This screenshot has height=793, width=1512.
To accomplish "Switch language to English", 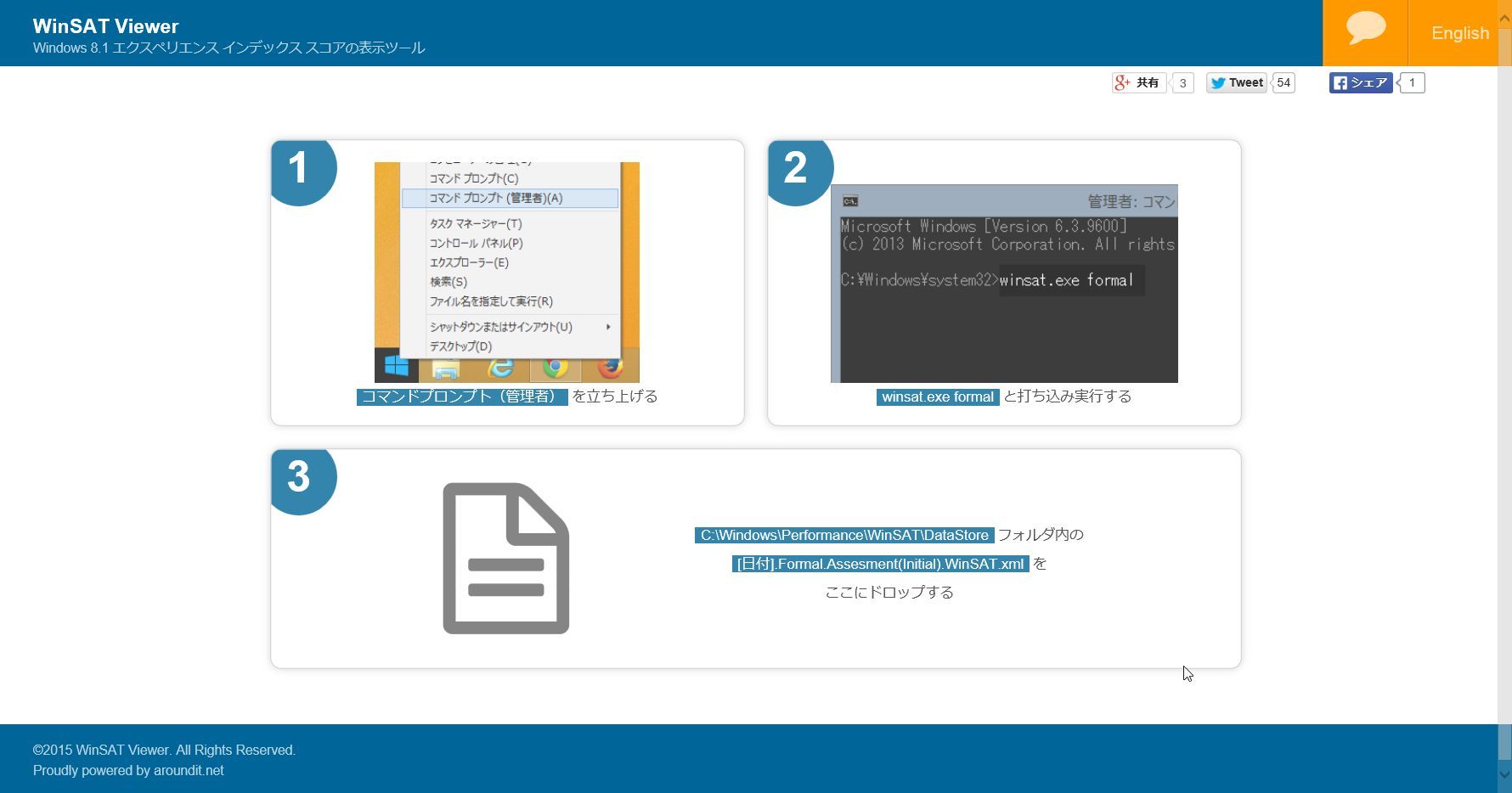I will tap(1459, 33).
